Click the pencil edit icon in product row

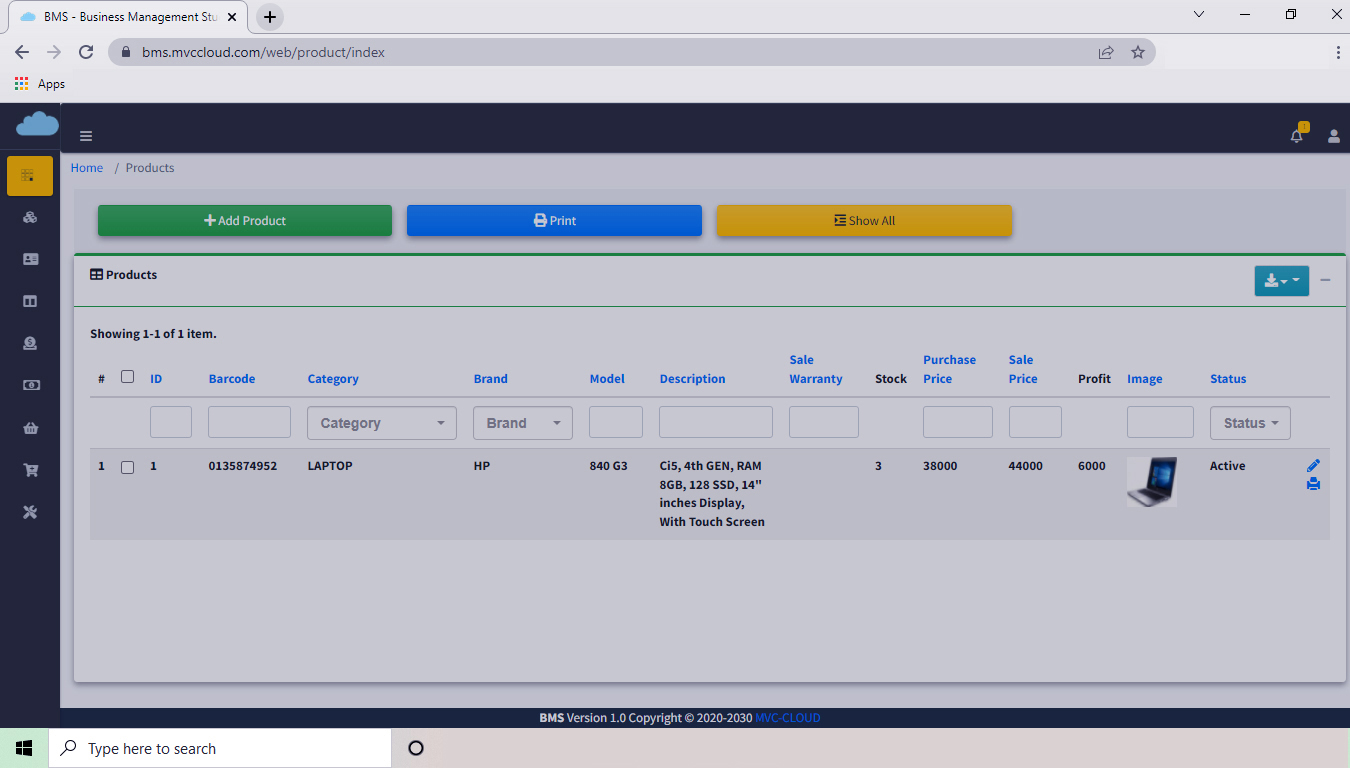[1313, 466]
